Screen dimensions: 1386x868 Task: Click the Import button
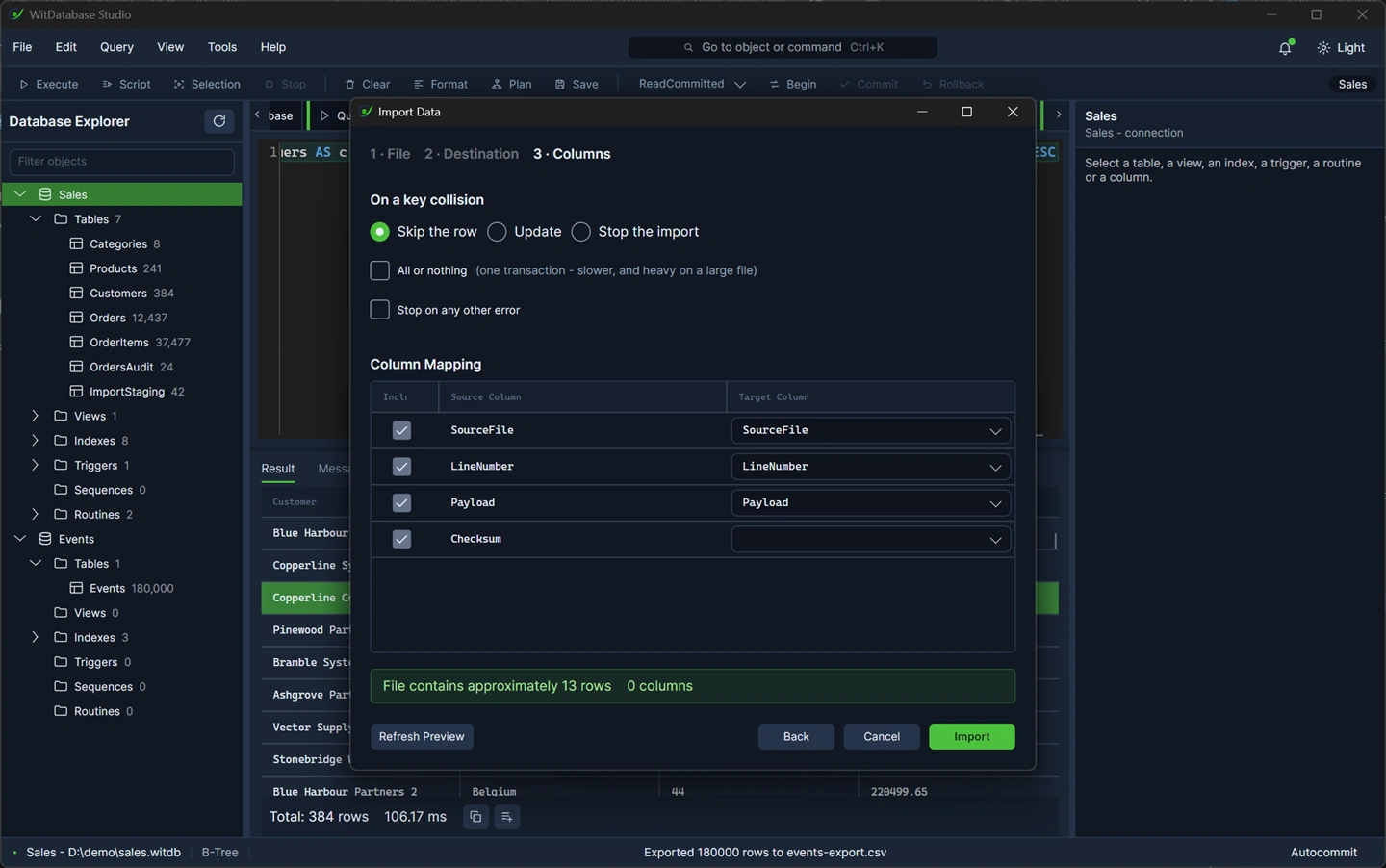(x=971, y=736)
